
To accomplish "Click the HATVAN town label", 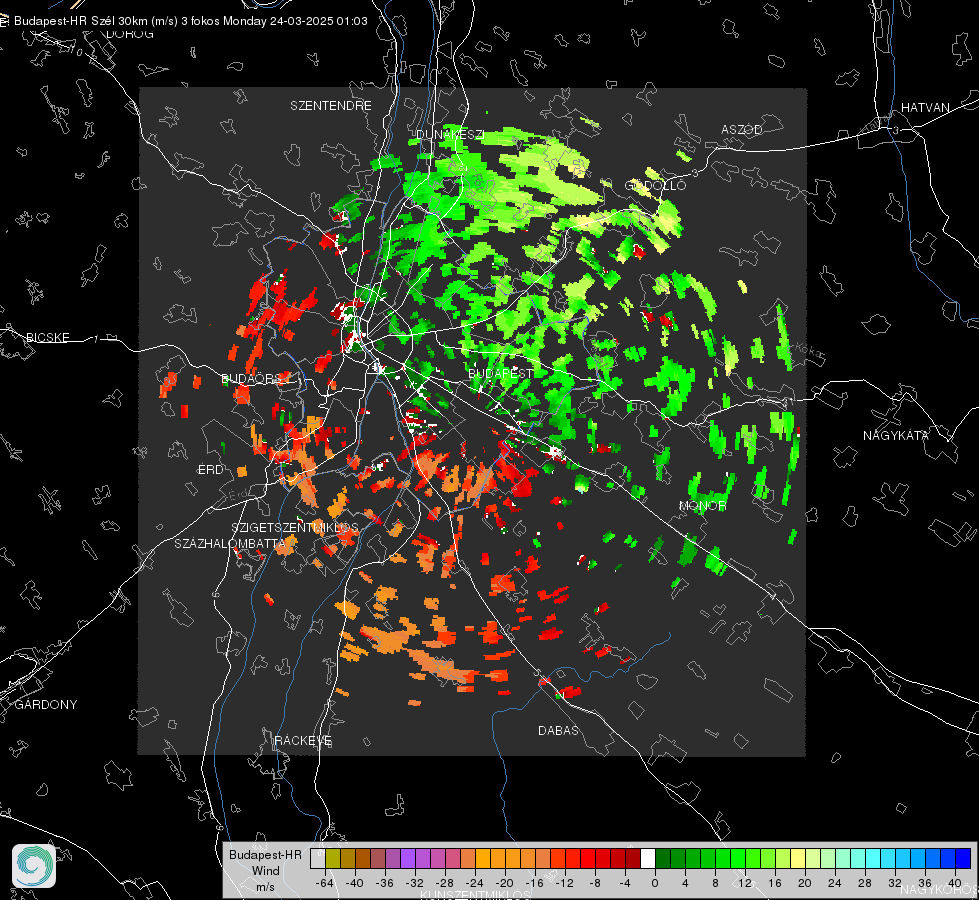I will (925, 107).
